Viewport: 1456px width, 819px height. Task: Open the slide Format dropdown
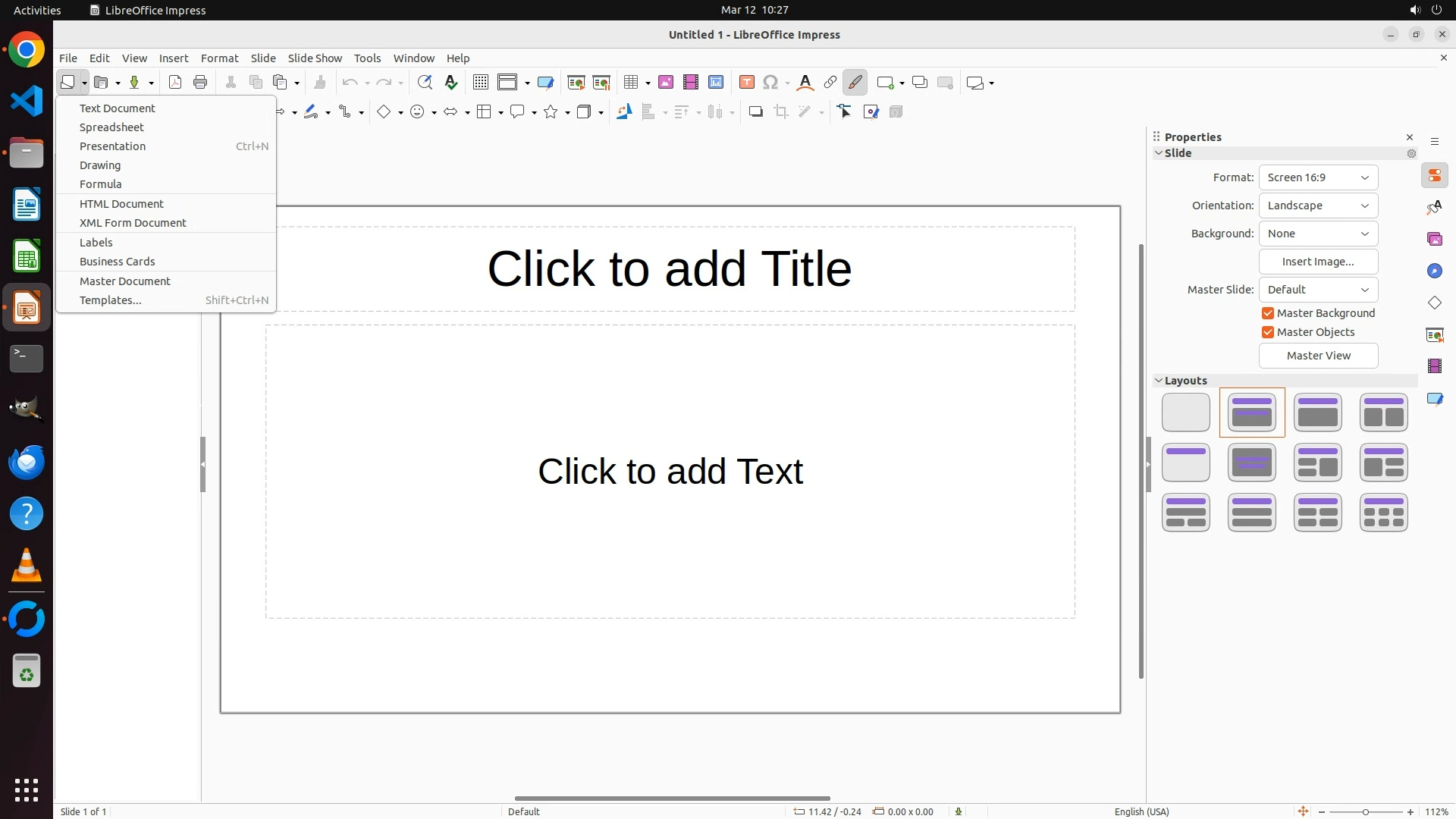(x=1318, y=177)
